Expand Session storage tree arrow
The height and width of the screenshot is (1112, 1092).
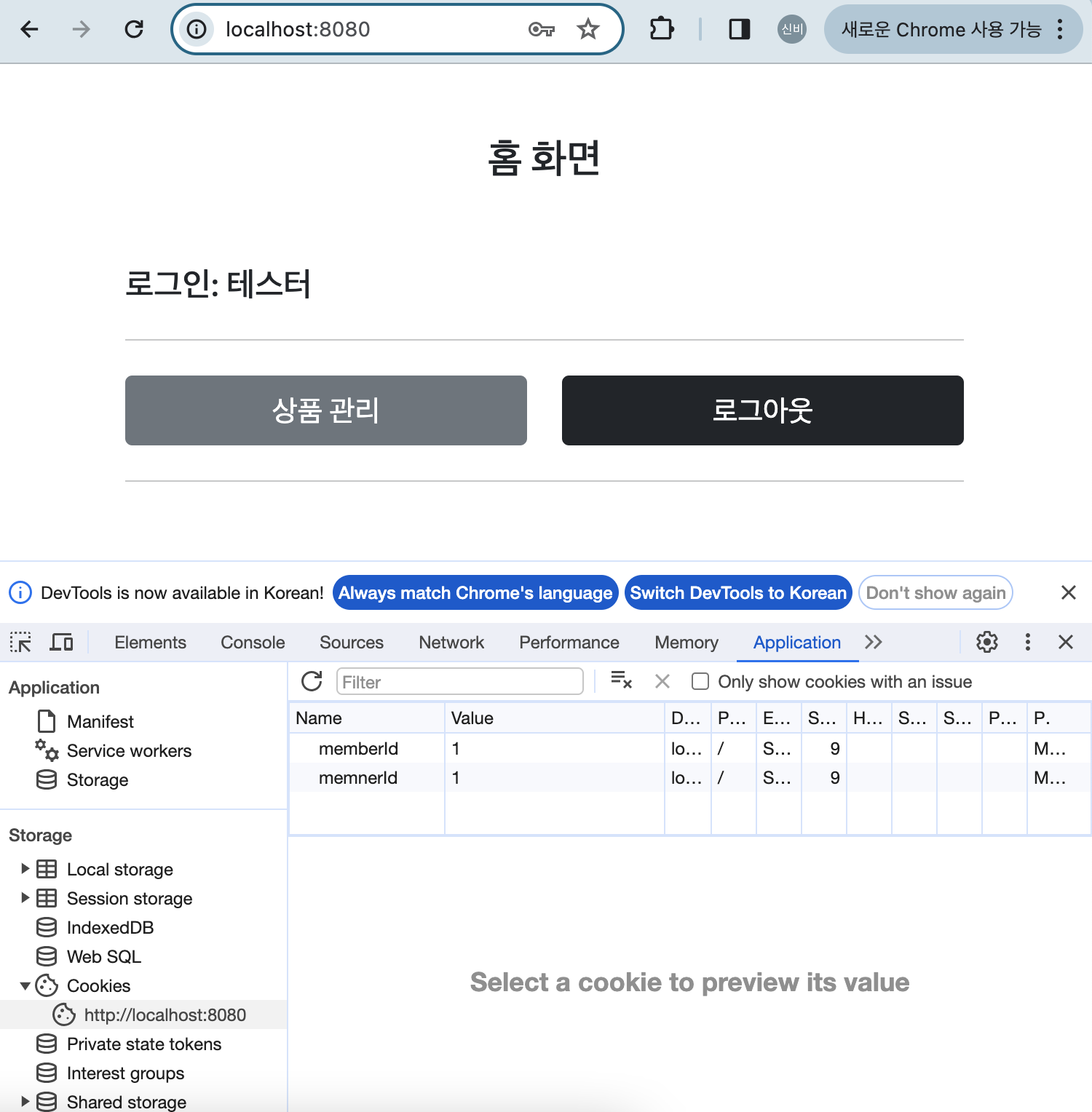(25, 897)
